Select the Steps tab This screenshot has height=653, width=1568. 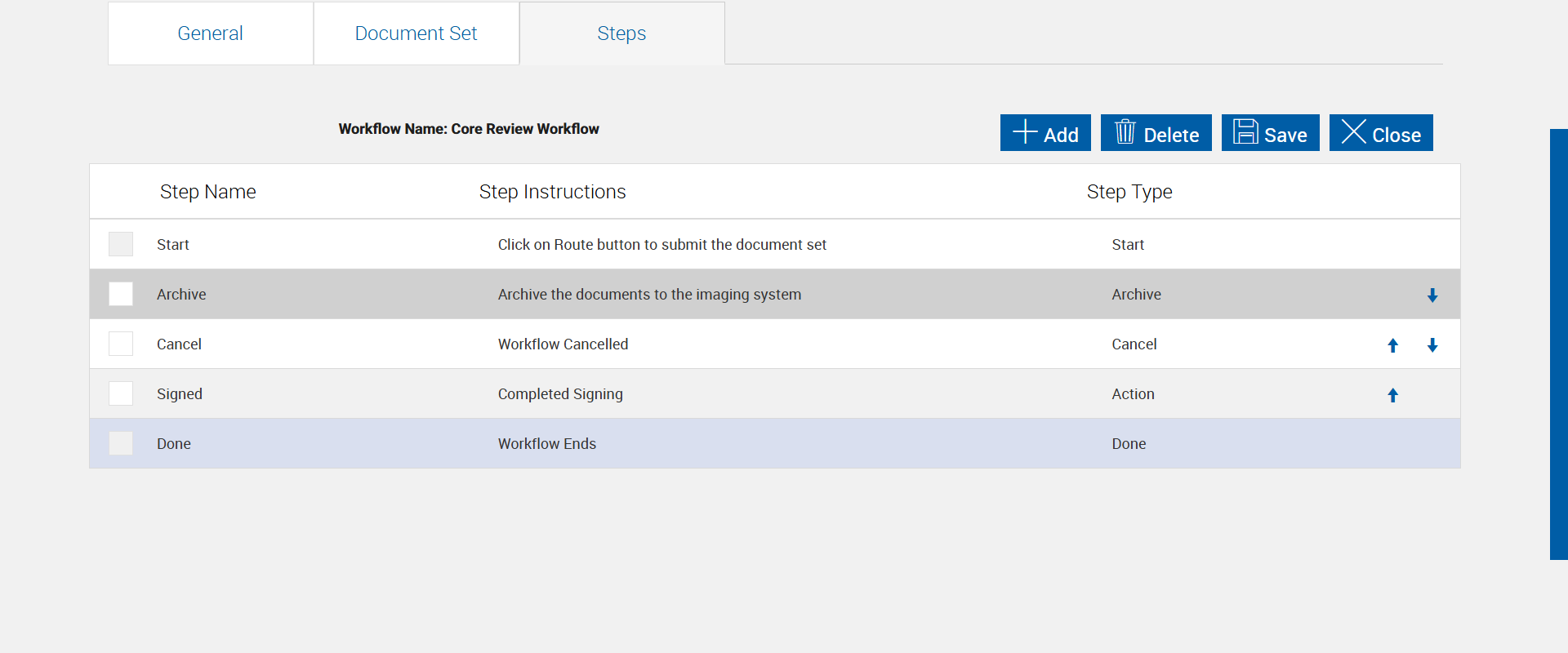(x=621, y=33)
